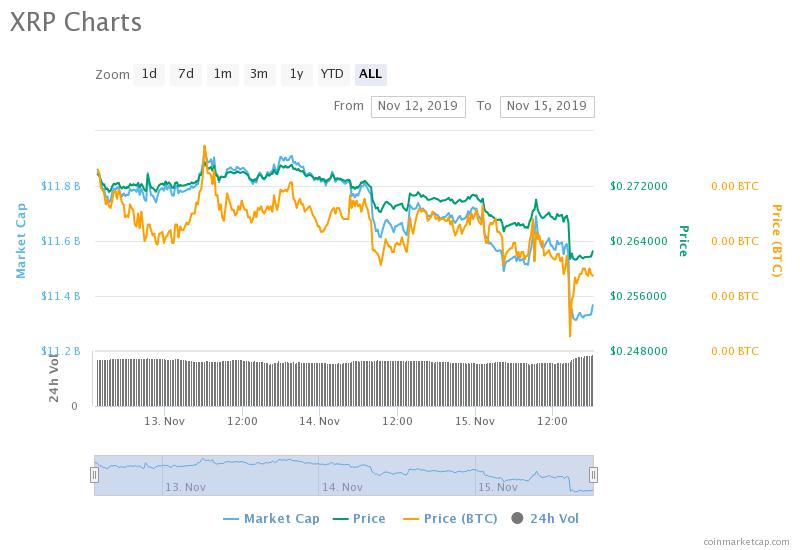Click the $0.248000 price axis label
Viewport: 800px width, 550px height.
point(639,352)
